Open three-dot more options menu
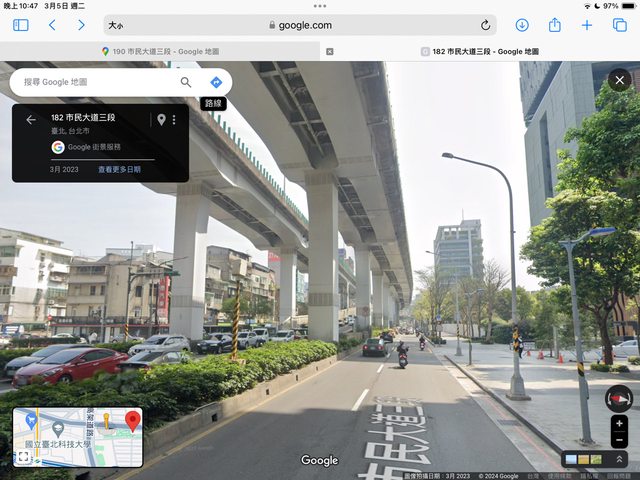The image size is (640, 480). coord(174,120)
